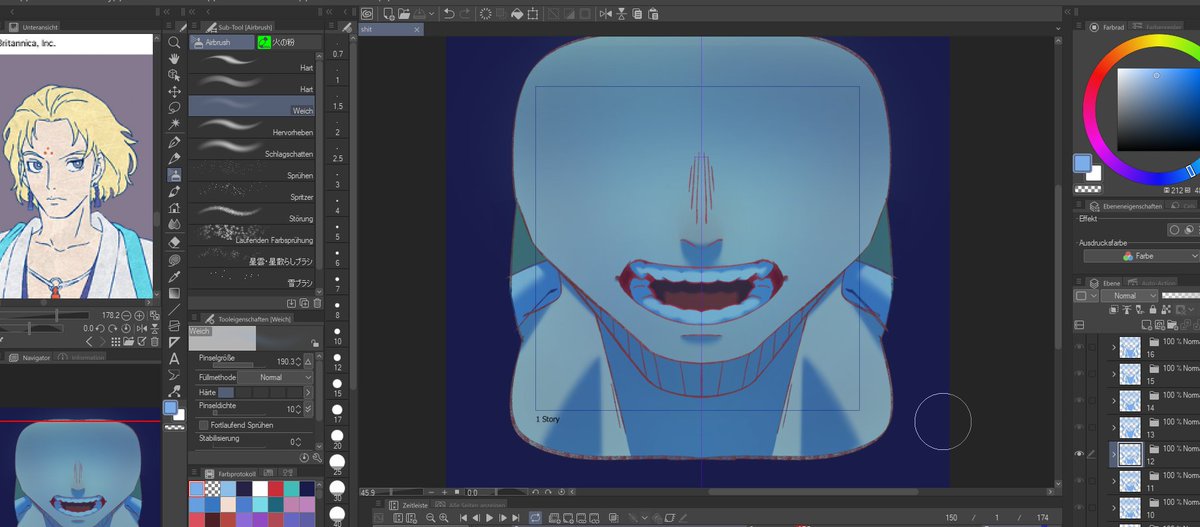Screen dimensions: 1200x527
Task: Flip the canvas horizontally
Action: pyautogui.click(x=604, y=13)
